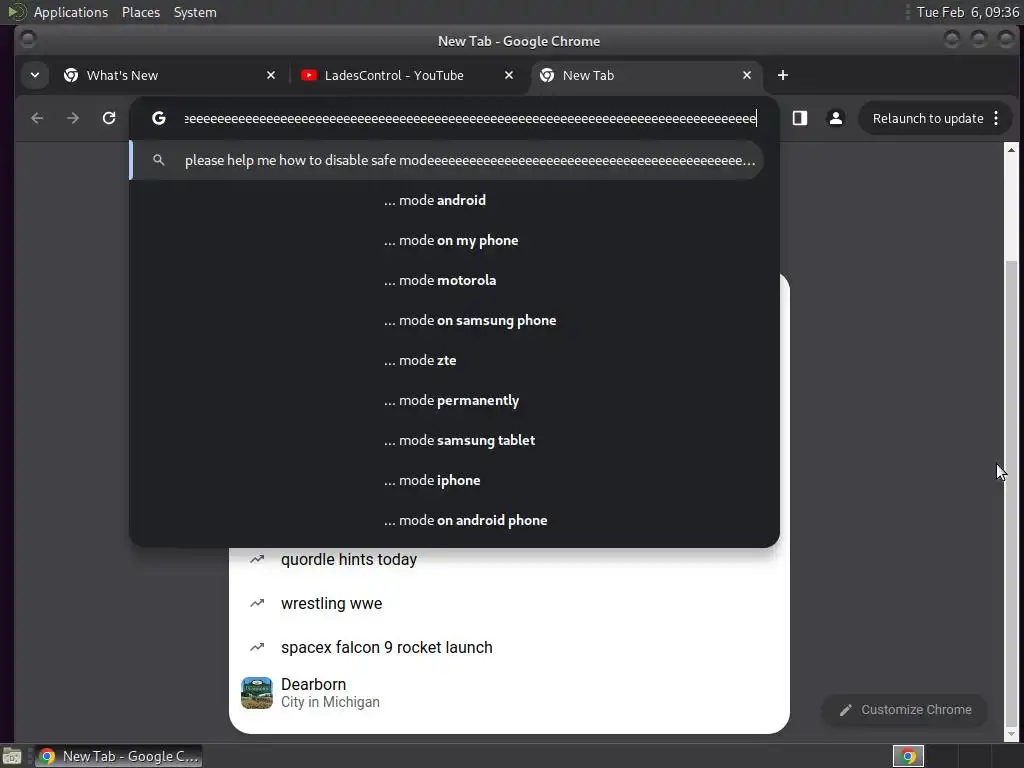The height and width of the screenshot is (768, 1024).
Task: Click the Google G icon in the address bar
Action: tap(159, 118)
